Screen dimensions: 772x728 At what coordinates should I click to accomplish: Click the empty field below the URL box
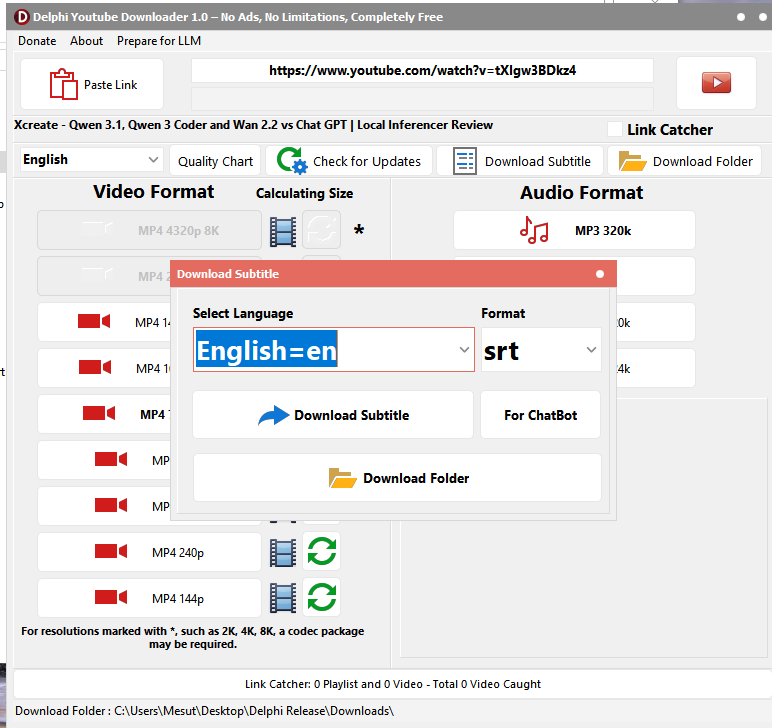tap(422, 99)
